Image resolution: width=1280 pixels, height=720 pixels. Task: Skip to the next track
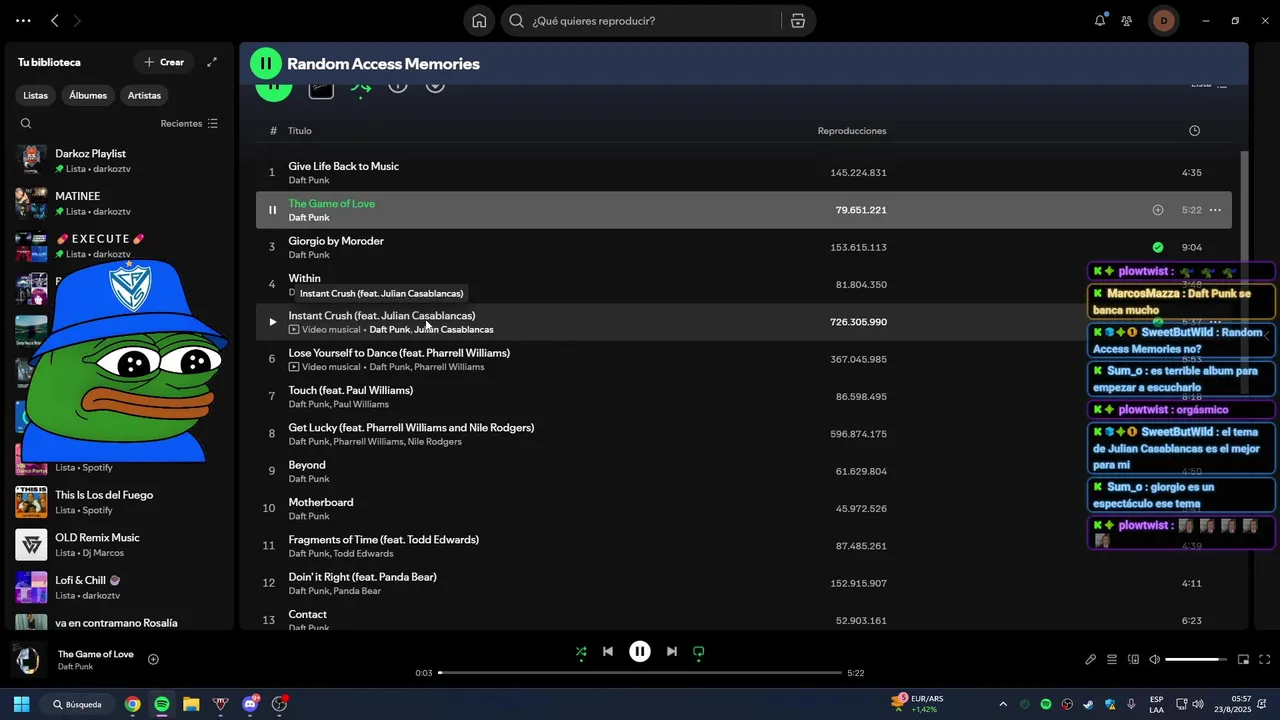click(x=672, y=651)
